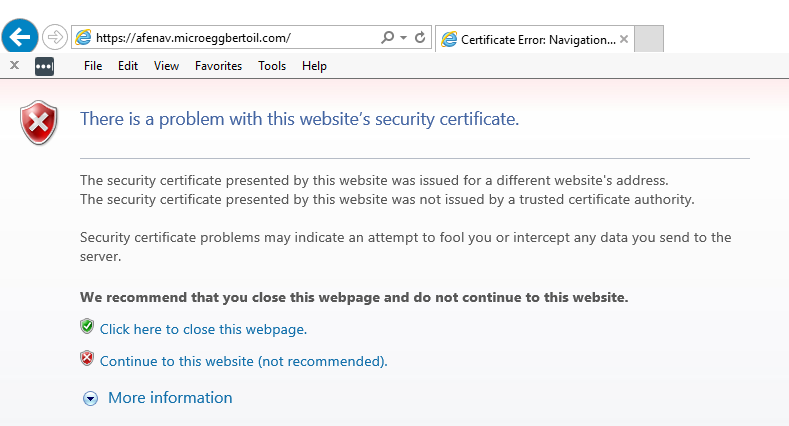
Task: Open the Tools menu
Action: coord(272,66)
